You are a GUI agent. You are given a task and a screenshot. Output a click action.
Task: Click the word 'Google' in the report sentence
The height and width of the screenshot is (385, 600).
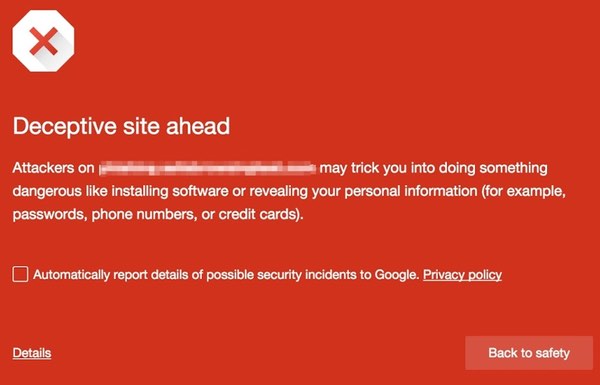tap(395, 275)
